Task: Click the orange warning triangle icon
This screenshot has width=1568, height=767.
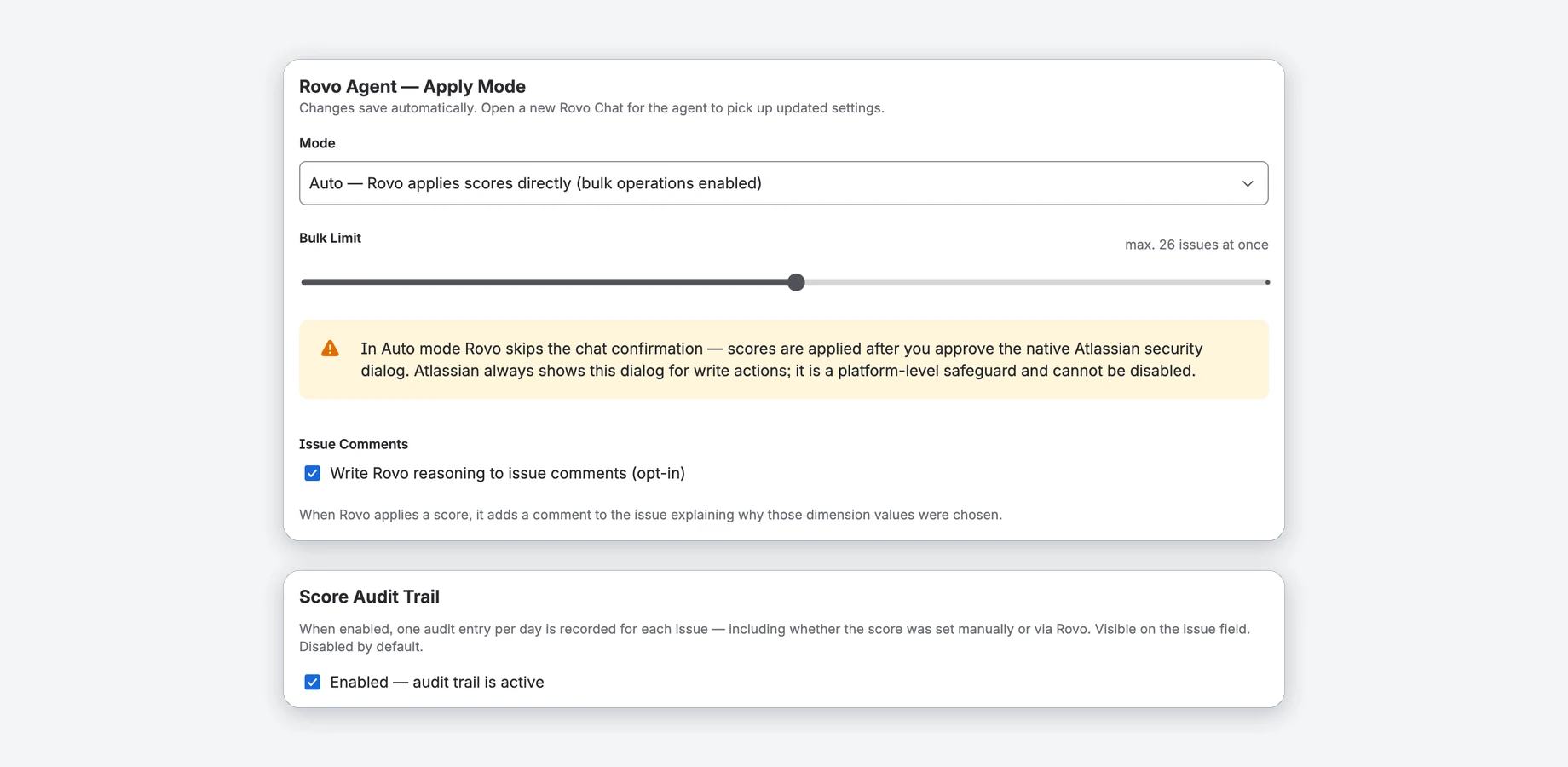Action: pos(330,349)
